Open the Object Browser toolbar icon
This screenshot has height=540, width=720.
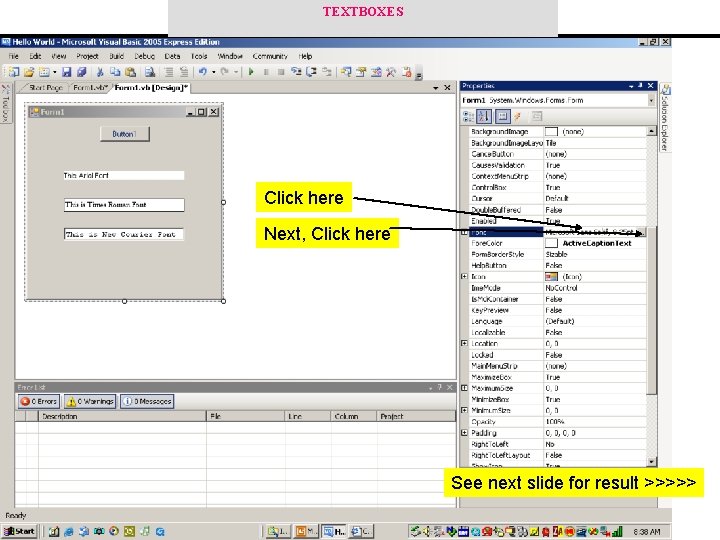tap(377, 72)
